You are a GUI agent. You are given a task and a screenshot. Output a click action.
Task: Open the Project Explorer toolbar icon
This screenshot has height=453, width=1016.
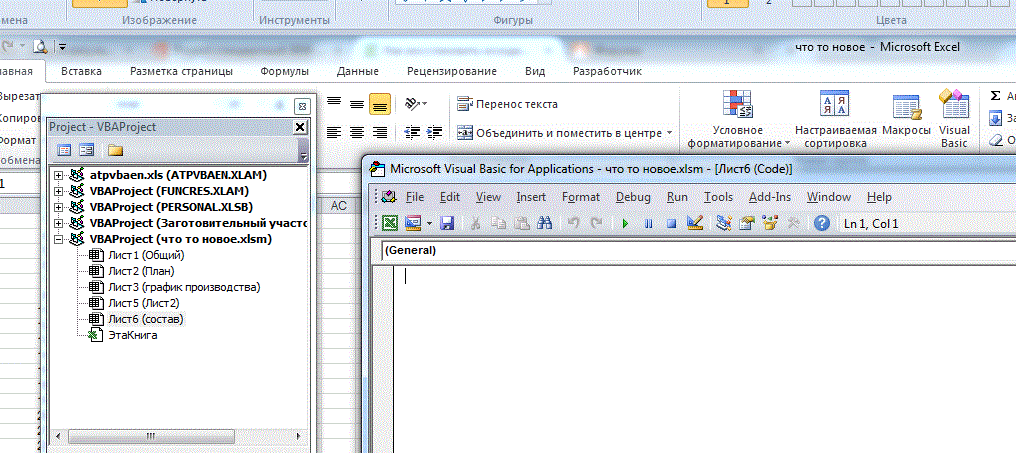(724, 224)
